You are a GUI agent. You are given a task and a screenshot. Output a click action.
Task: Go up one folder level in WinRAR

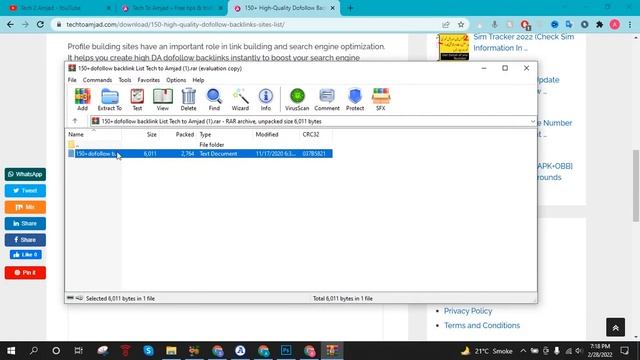pos(75,121)
